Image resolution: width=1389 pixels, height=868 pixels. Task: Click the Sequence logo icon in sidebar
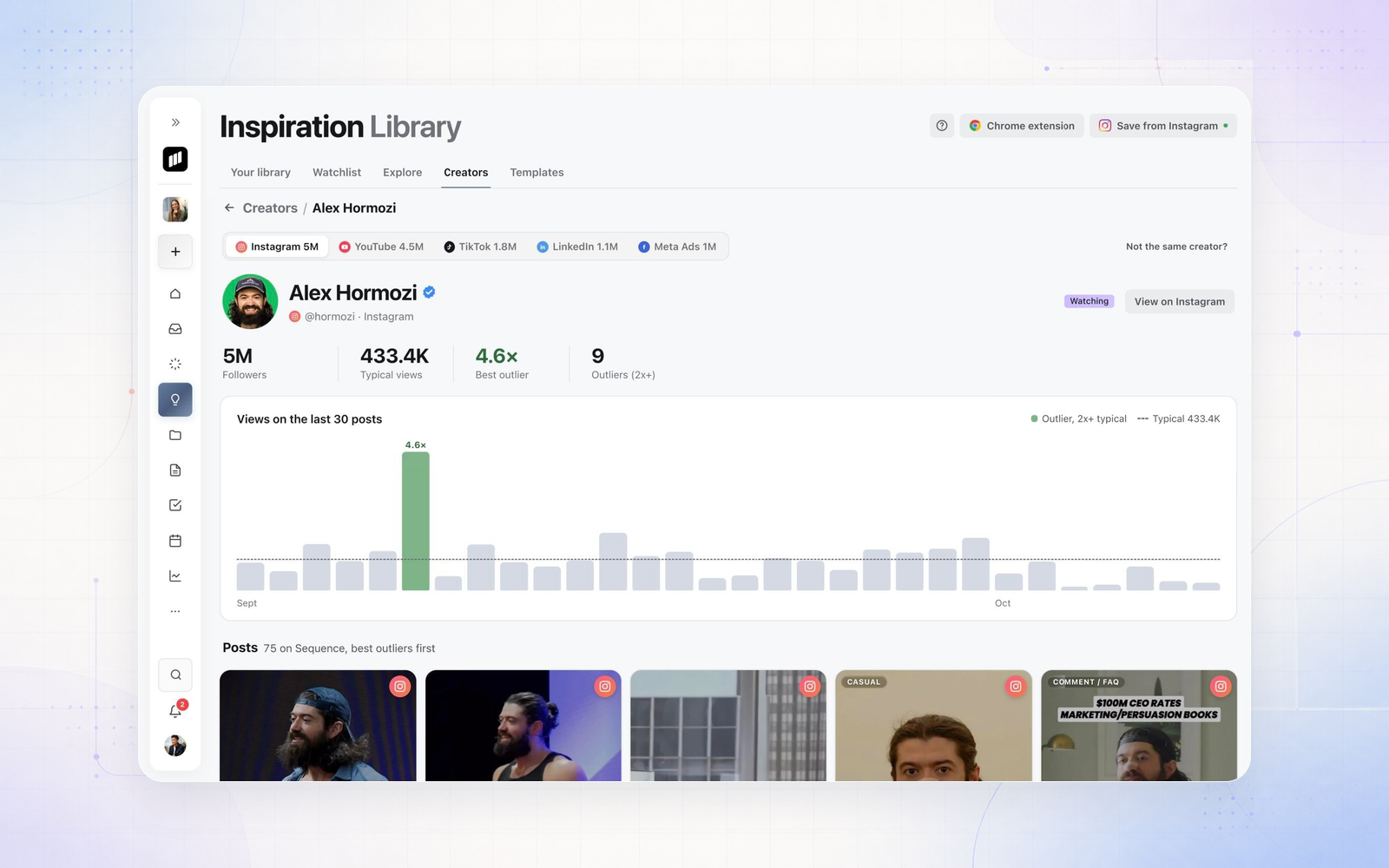coord(175,159)
